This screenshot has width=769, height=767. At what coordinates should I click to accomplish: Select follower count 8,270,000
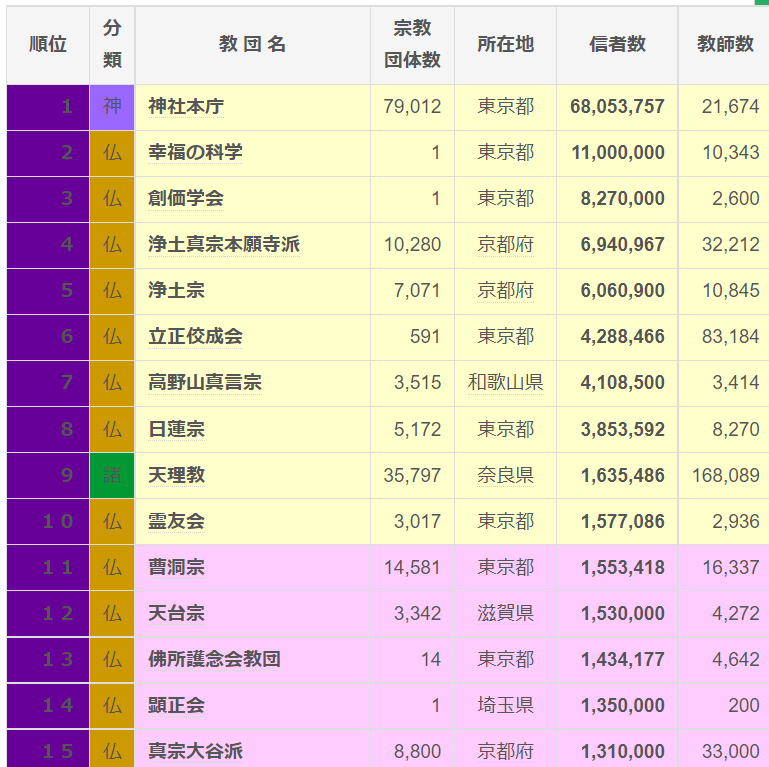click(x=623, y=199)
